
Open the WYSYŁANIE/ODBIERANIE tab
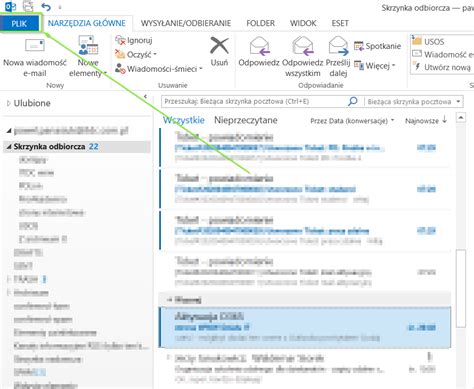pos(186,23)
